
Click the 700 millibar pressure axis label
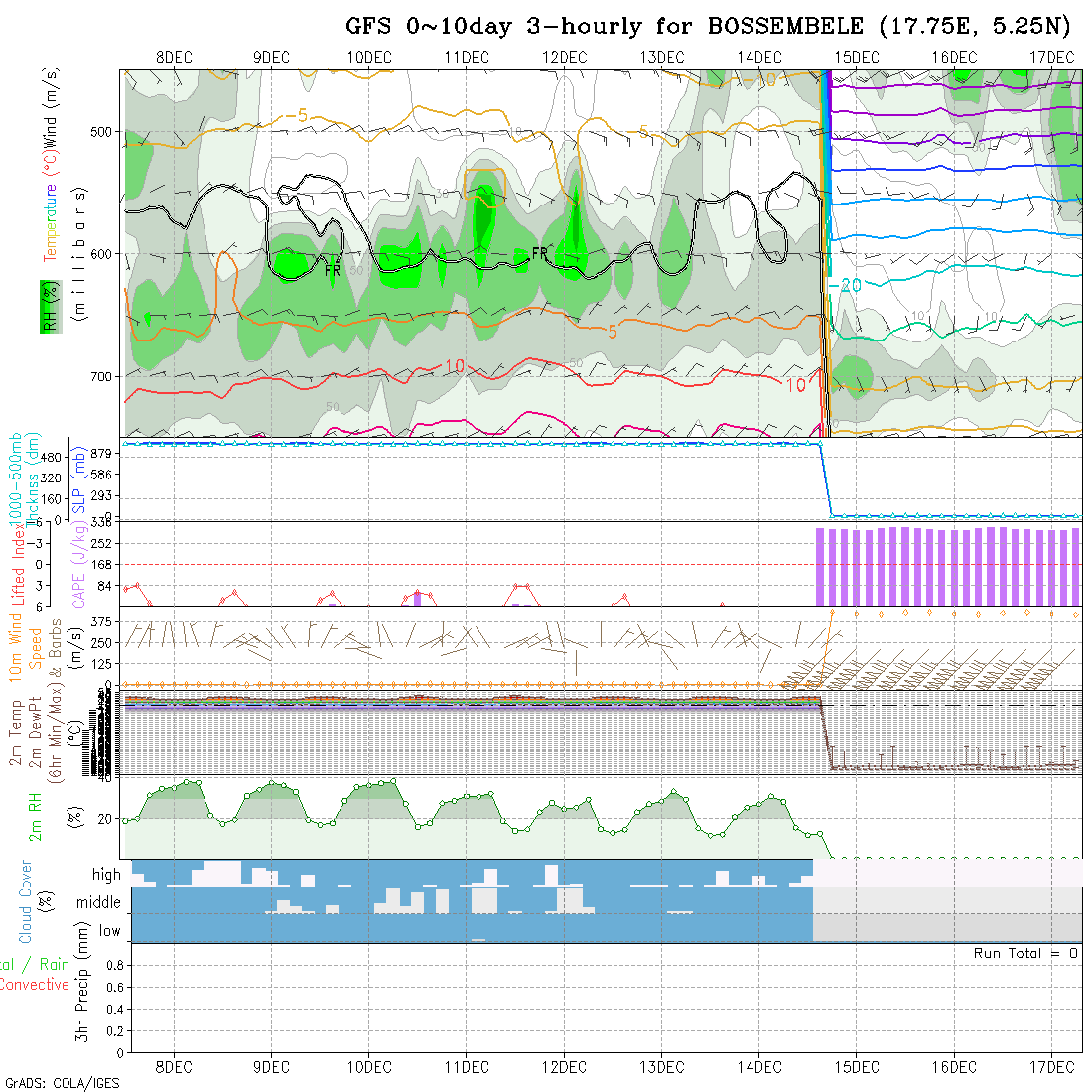pyautogui.click(x=103, y=376)
